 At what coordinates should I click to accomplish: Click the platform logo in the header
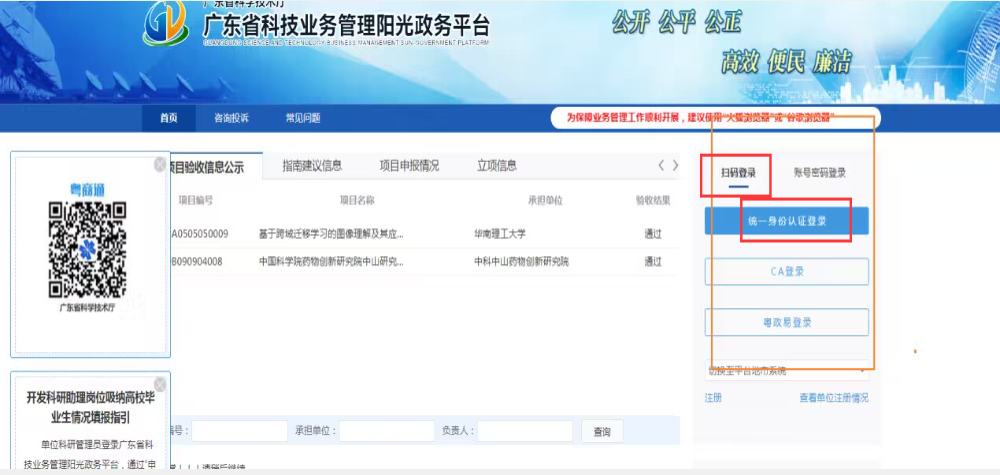pos(165,24)
